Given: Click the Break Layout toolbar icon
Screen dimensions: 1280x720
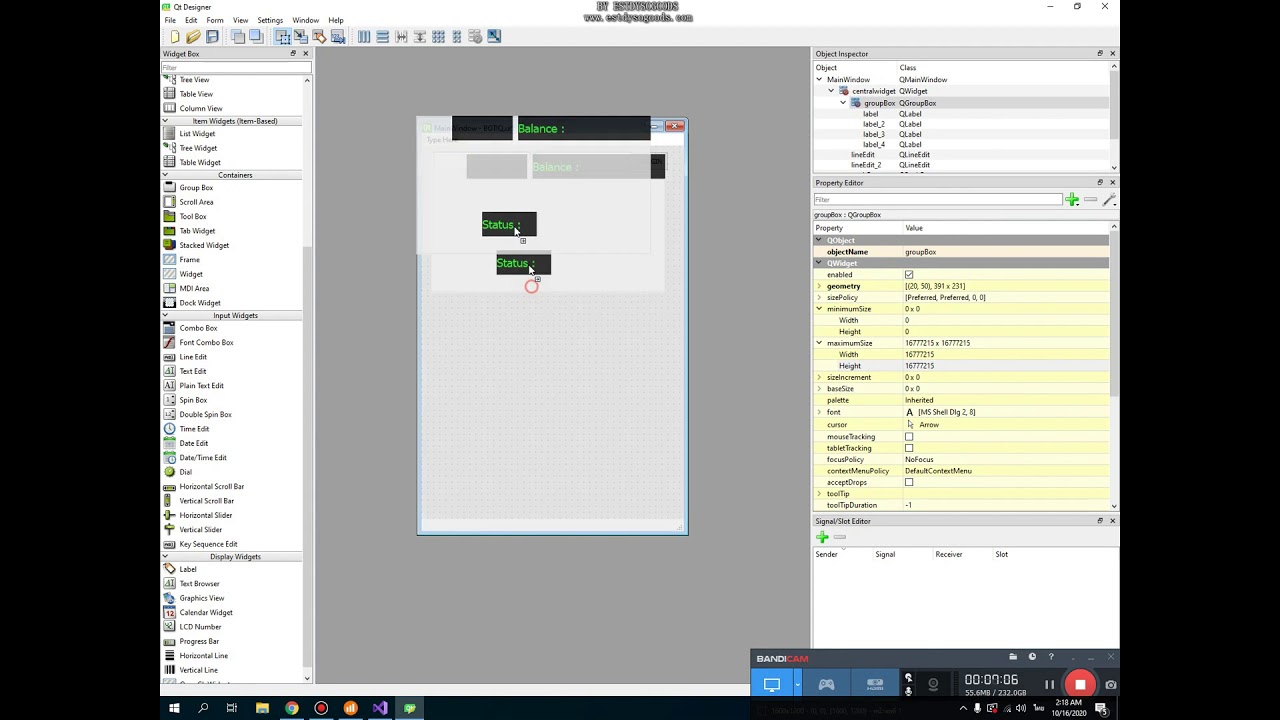Looking at the screenshot, I should [475, 37].
